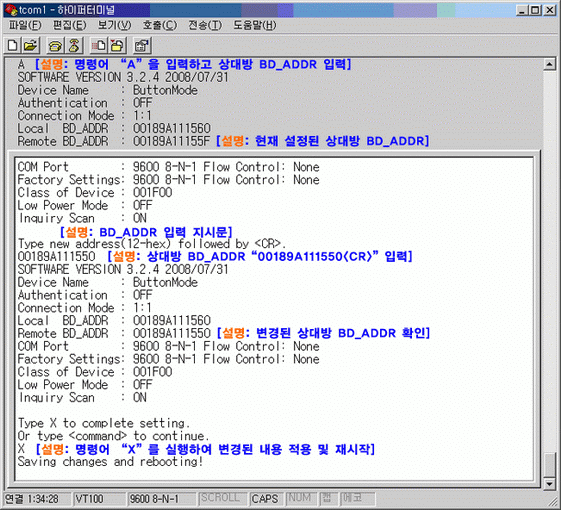The image size is (561, 510).
Task: Click the Disconnect toolbar icon
Action: coord(74,45)
